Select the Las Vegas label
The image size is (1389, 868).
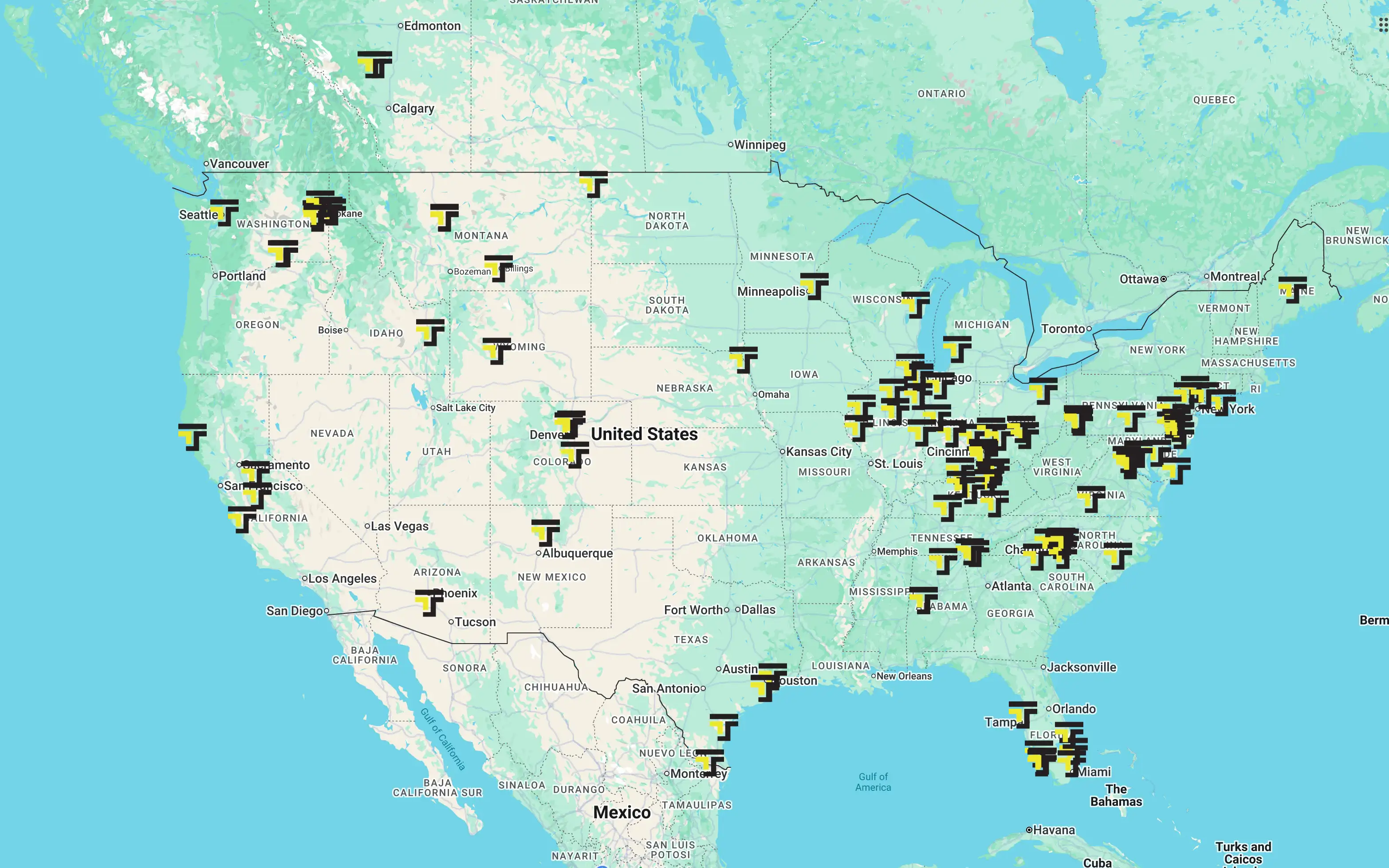(399, 526)
